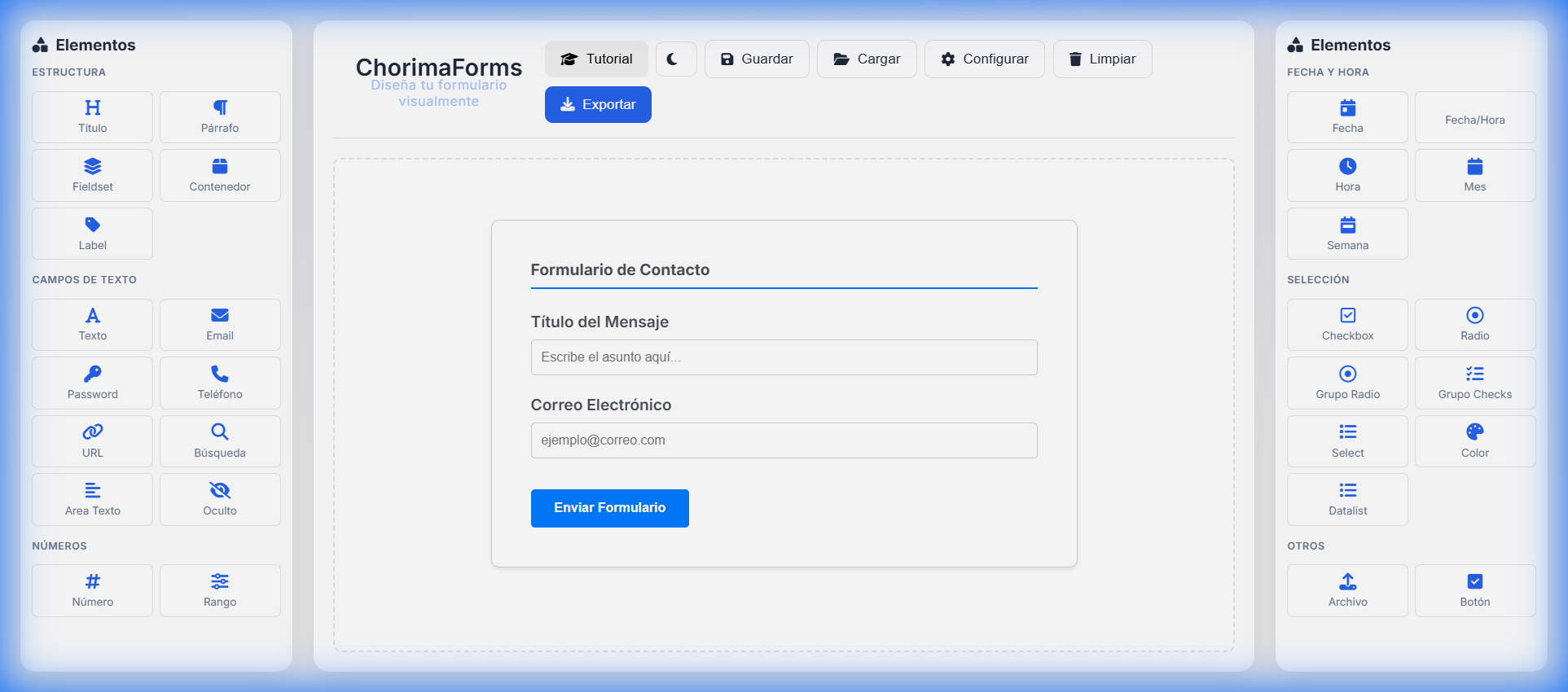Click Limpiar to clear the form
This screenshot has height=692, width=1568.
[x=1102, y=59]
